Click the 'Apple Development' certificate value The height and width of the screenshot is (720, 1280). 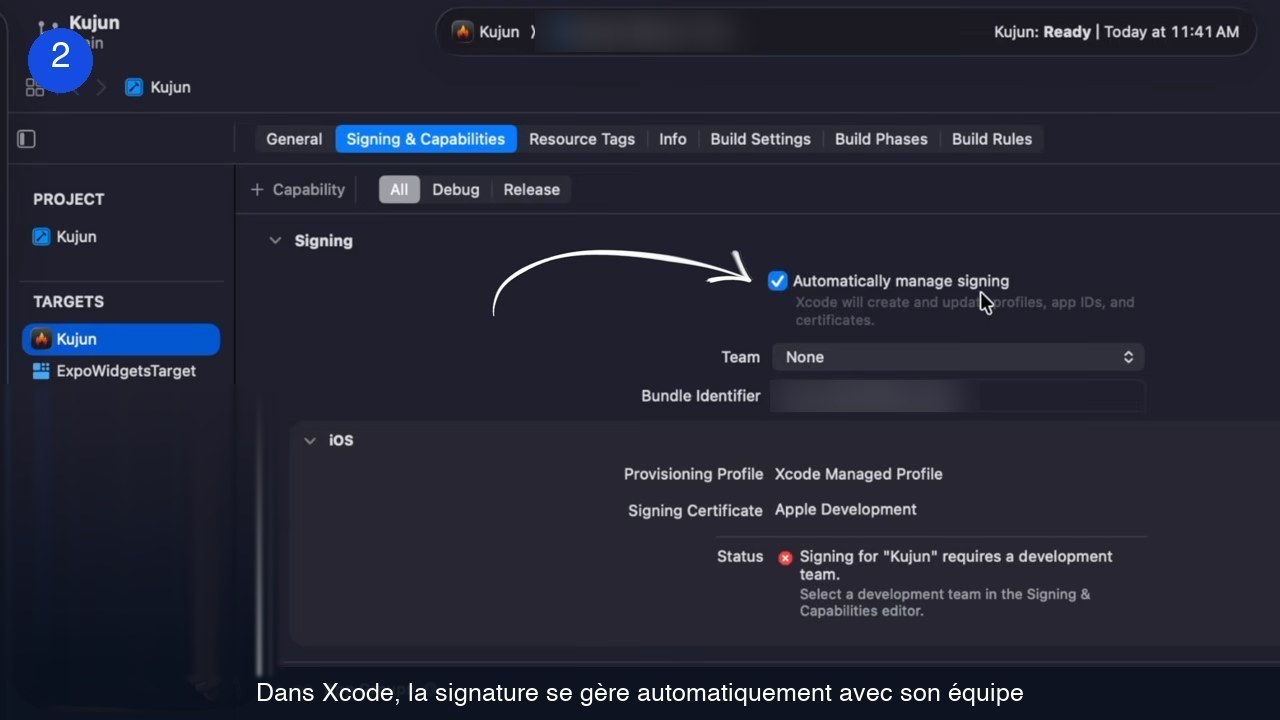coord(846,509)
